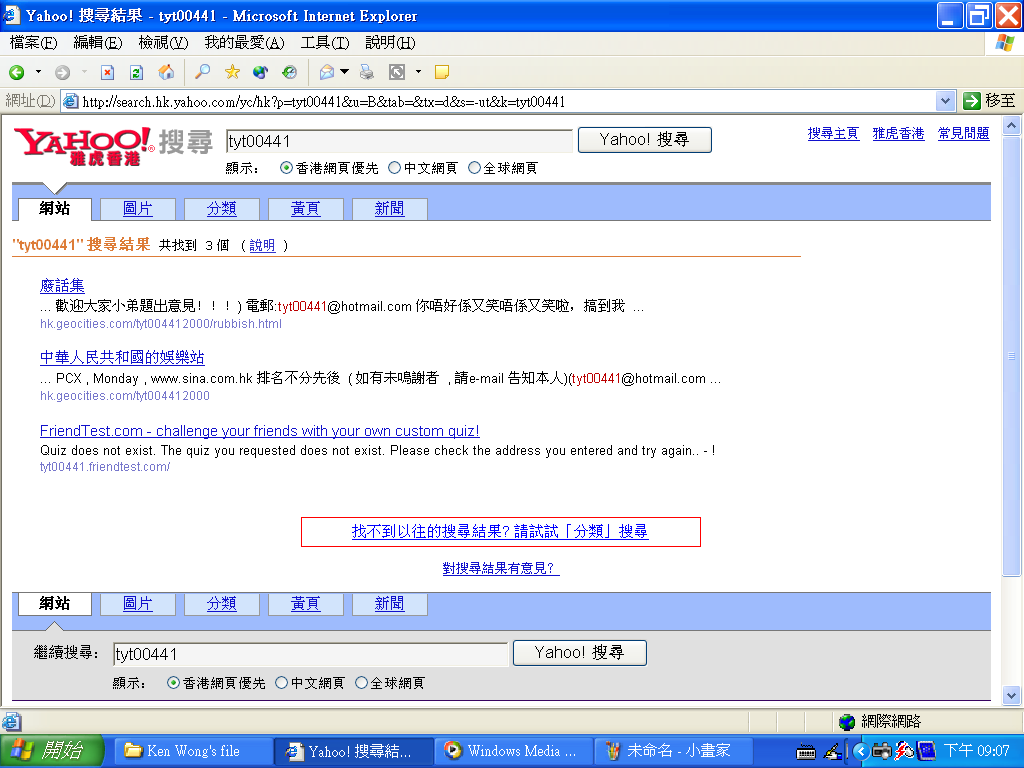The height and width of the screenshot is (768, 1024).
Task: Switch to the top 黃頁 tab
Action: tap(306, 209)
